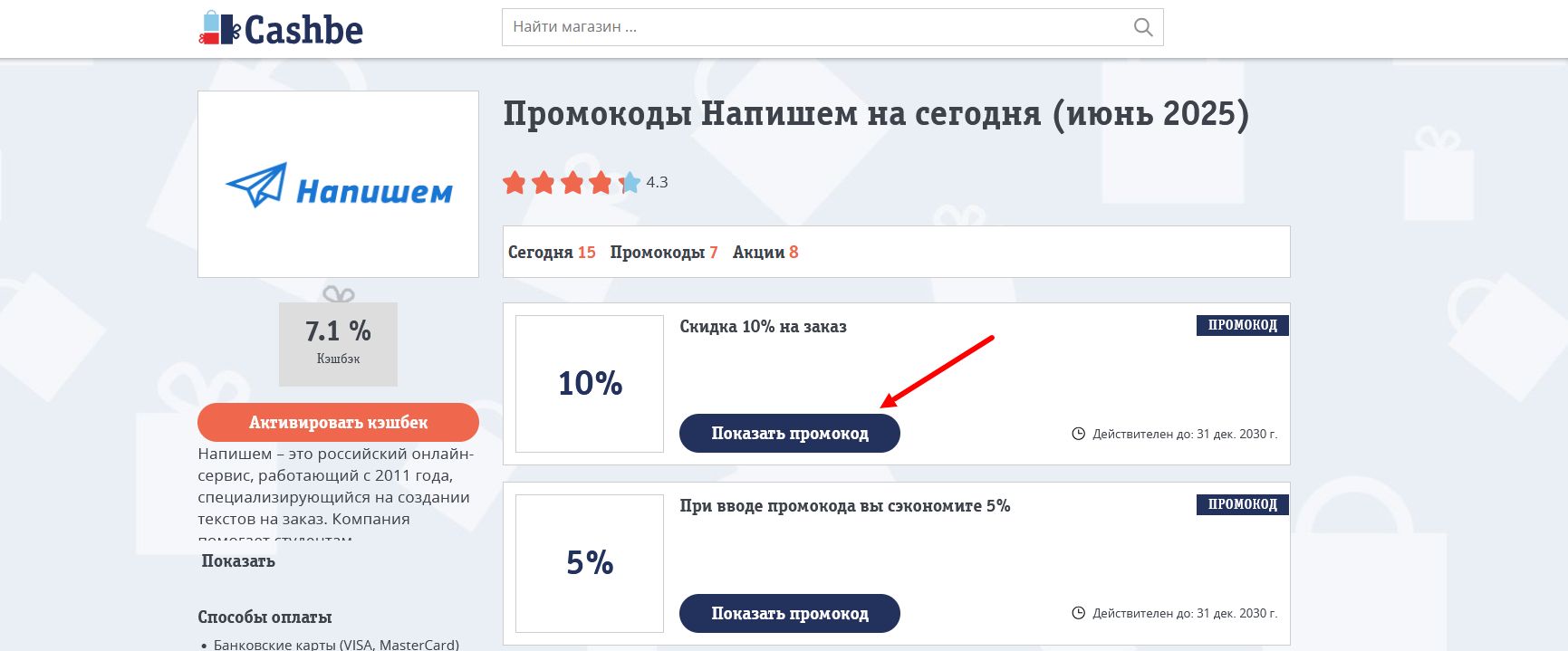The height and width of the screenshot is (651, 1568).
Task: Click the Cashbe logo
Action: point(281,29)
